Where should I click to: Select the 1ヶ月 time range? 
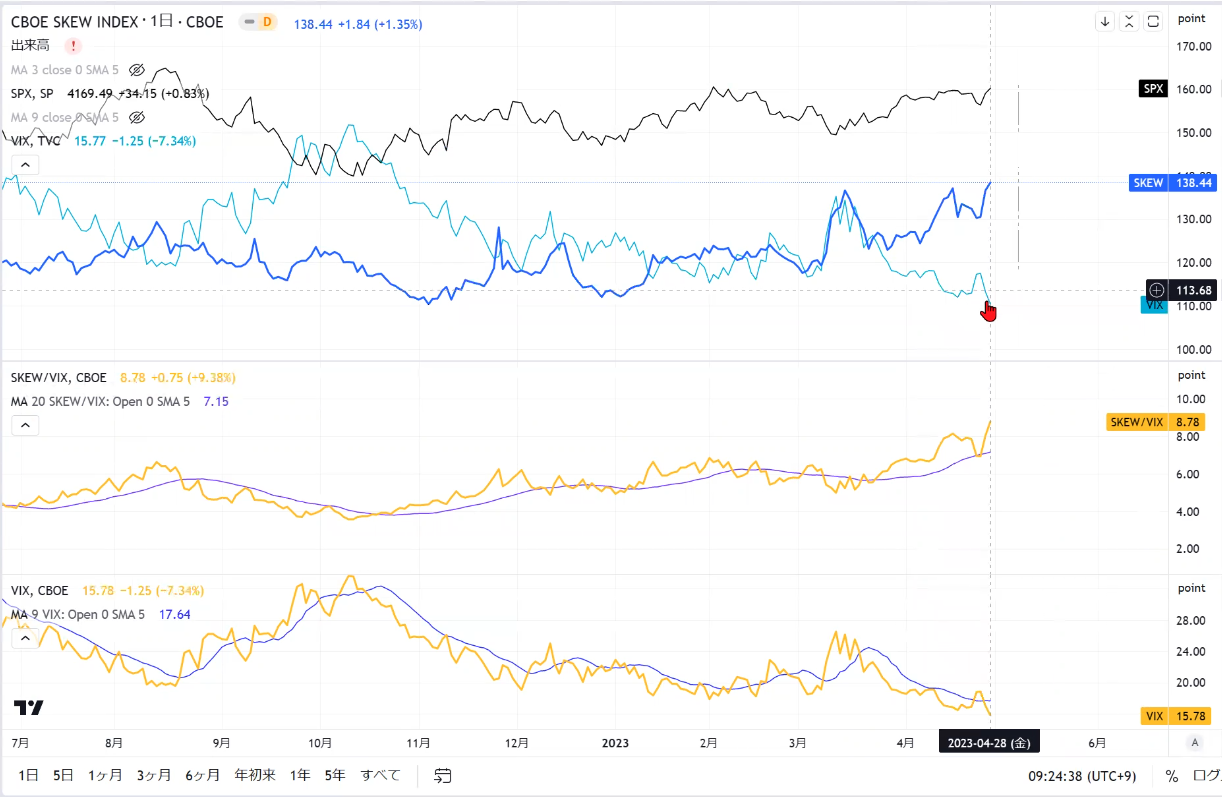105,775
